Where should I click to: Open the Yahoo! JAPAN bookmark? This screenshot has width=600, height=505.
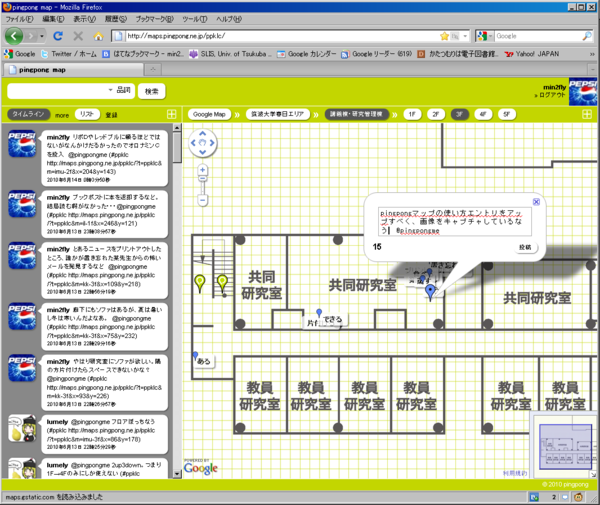pyautogui.click(x=532, y=54)
